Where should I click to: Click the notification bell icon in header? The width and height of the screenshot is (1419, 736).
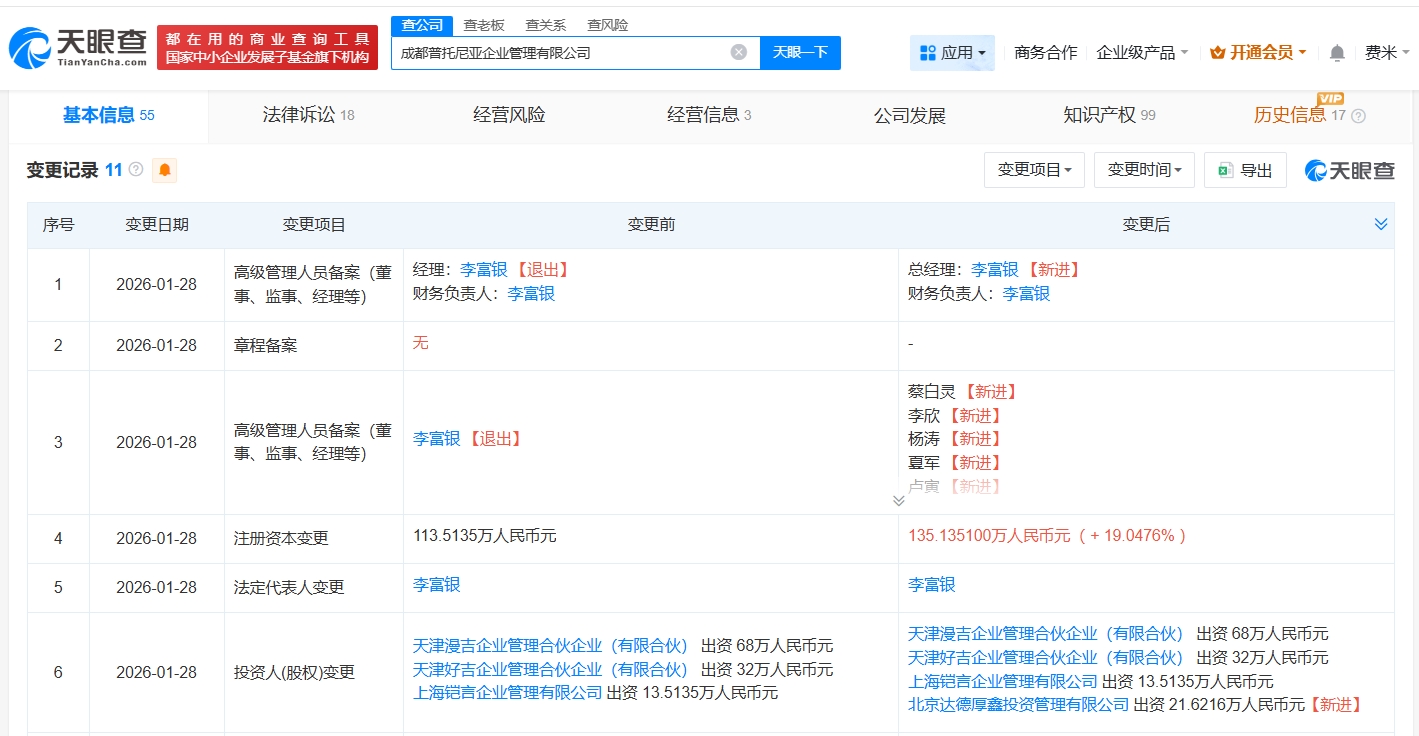[1337, 53]
